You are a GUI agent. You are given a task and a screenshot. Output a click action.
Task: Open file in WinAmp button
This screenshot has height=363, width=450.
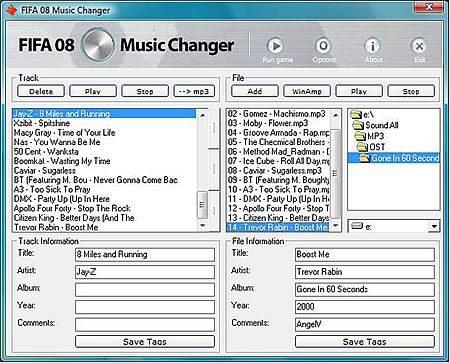pyautogui.click(x=307, y=91)
